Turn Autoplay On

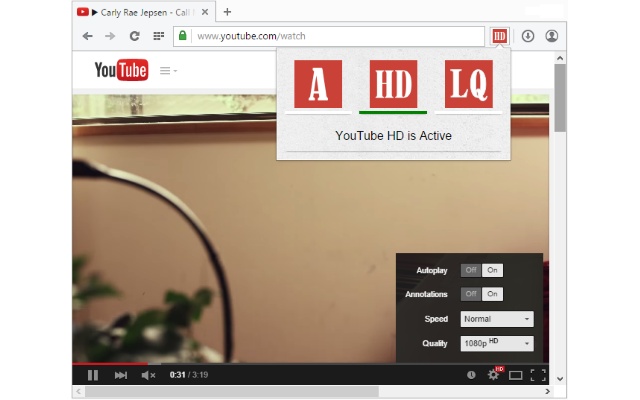[492, 270]
